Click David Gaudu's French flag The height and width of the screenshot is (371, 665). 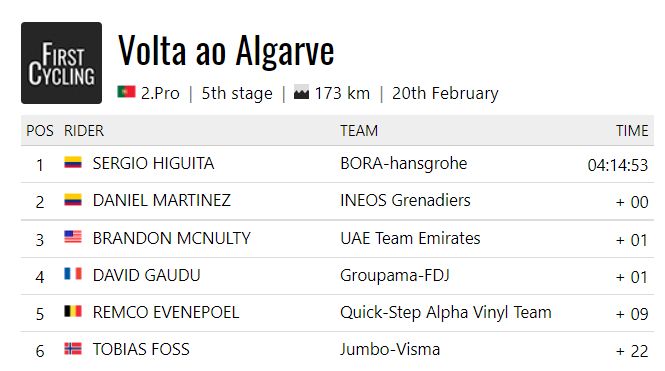point(73,273)
